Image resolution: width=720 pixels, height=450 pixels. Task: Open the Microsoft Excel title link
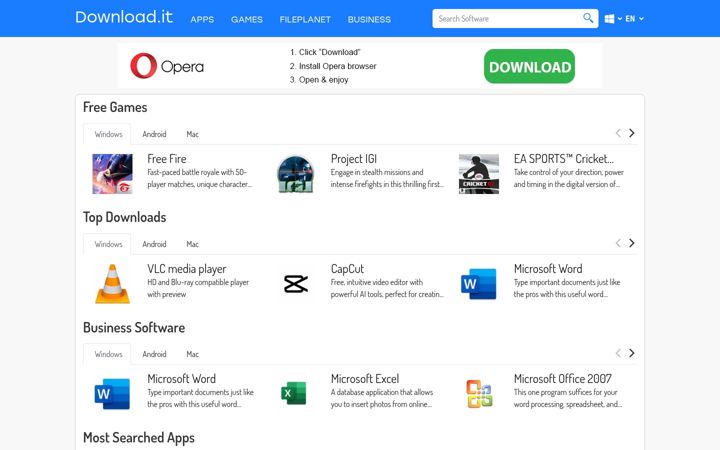point(365,379)
